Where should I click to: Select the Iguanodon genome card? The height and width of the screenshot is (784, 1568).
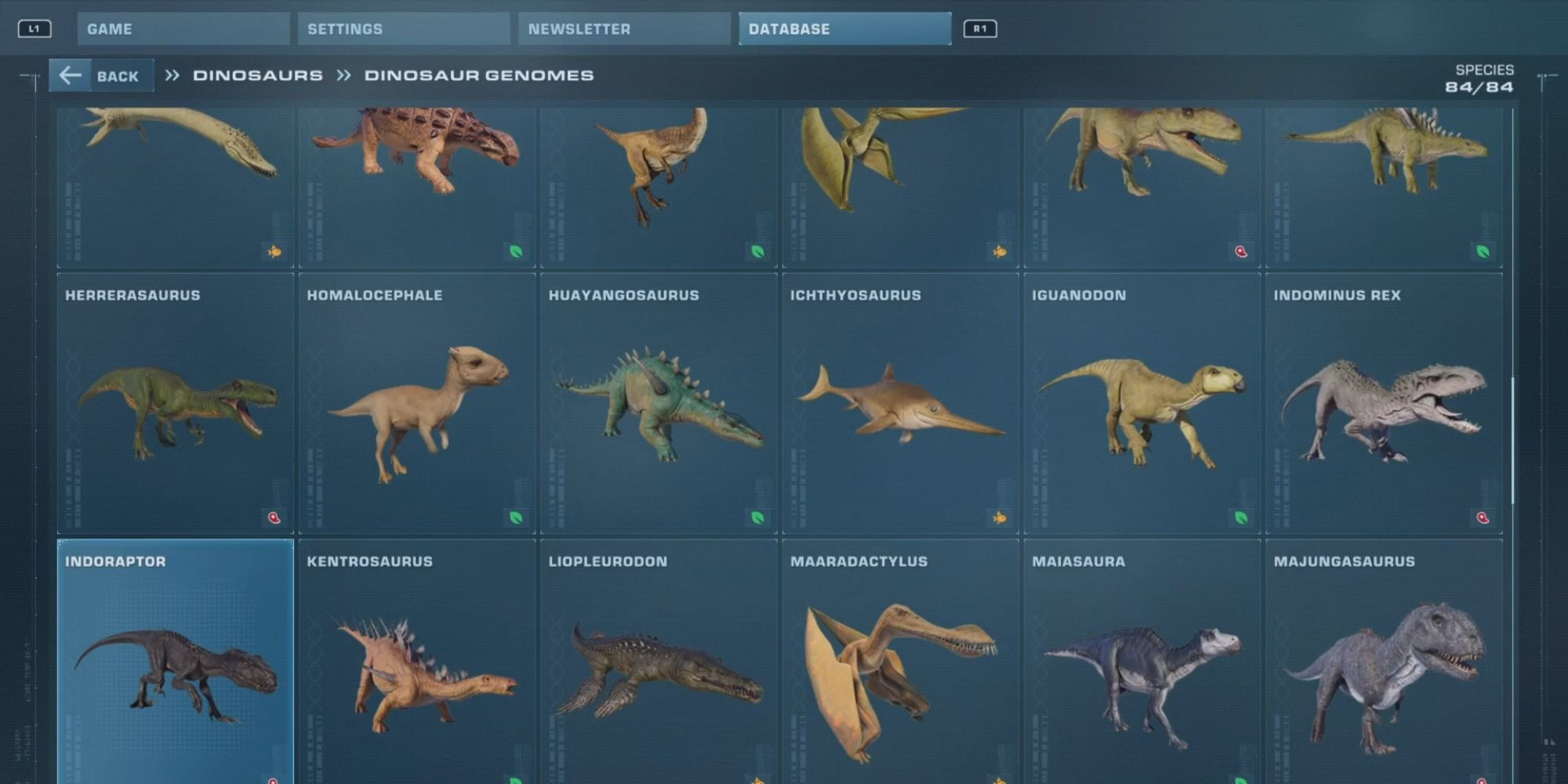click(x=1142, y=403)
